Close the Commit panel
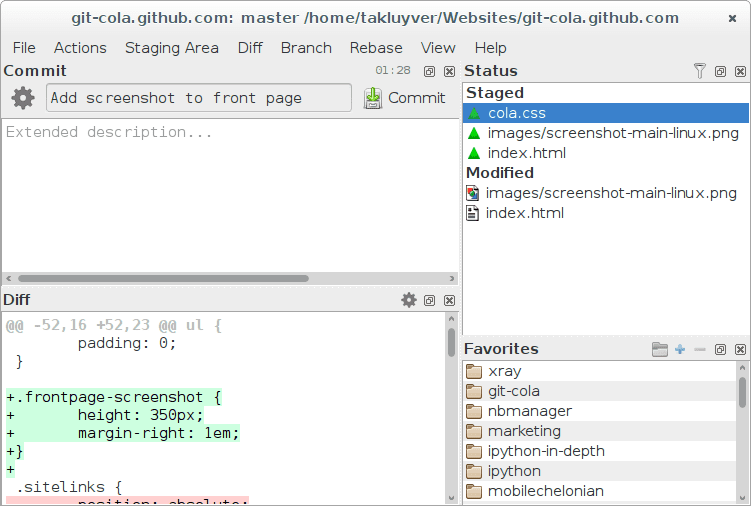 [449, 71]
